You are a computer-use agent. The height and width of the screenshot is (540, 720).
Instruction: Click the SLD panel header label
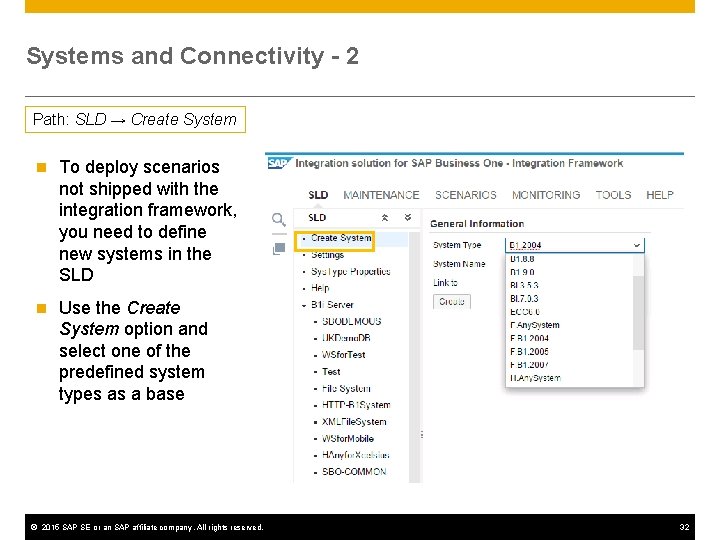click(317, 218)
